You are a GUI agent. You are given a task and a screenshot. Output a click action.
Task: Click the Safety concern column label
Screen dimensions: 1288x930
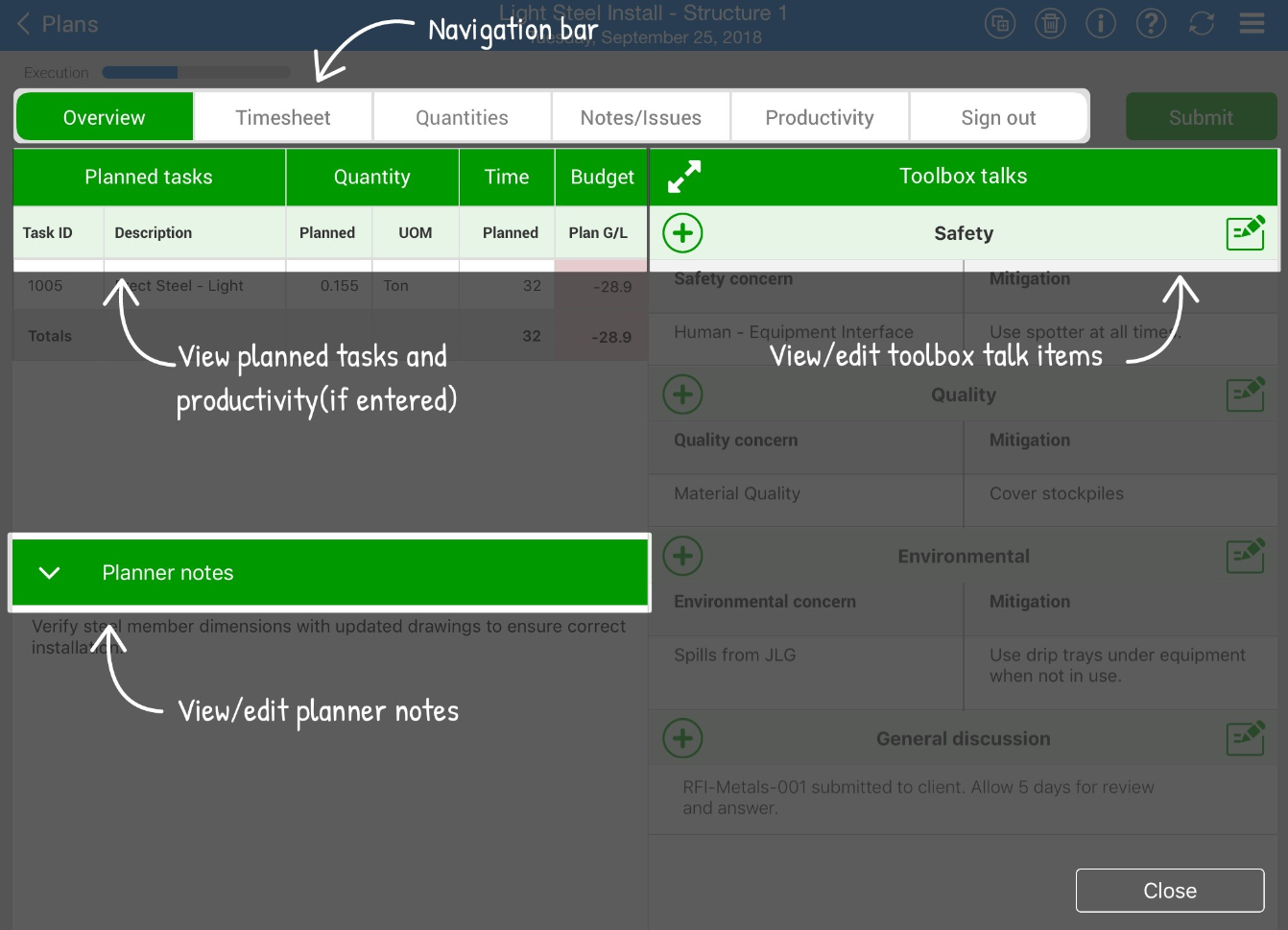tap(733, 278)
